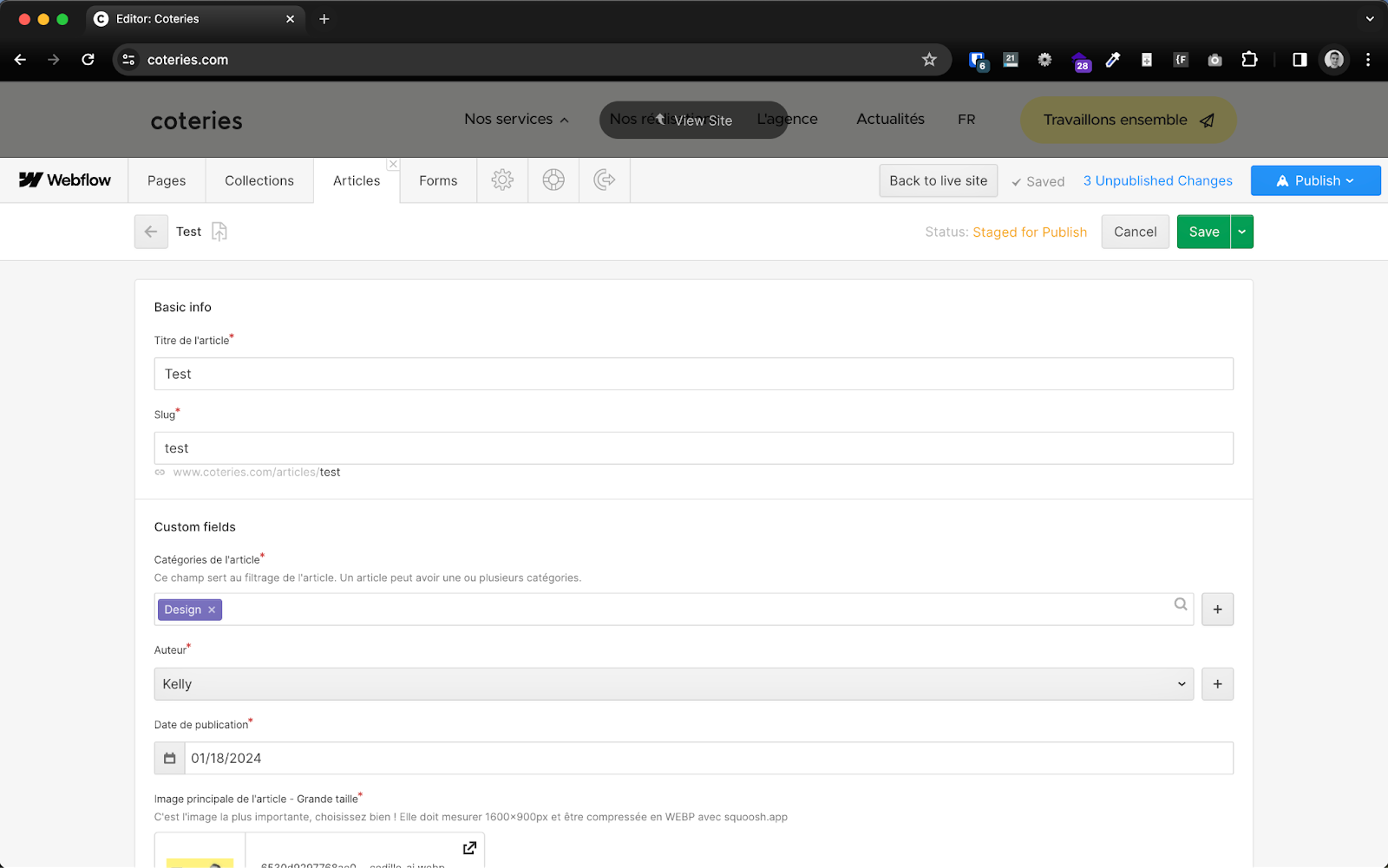Open the Webflow editor settings gear
This screenshot has width=1388, height=868.
click(502, 180)
